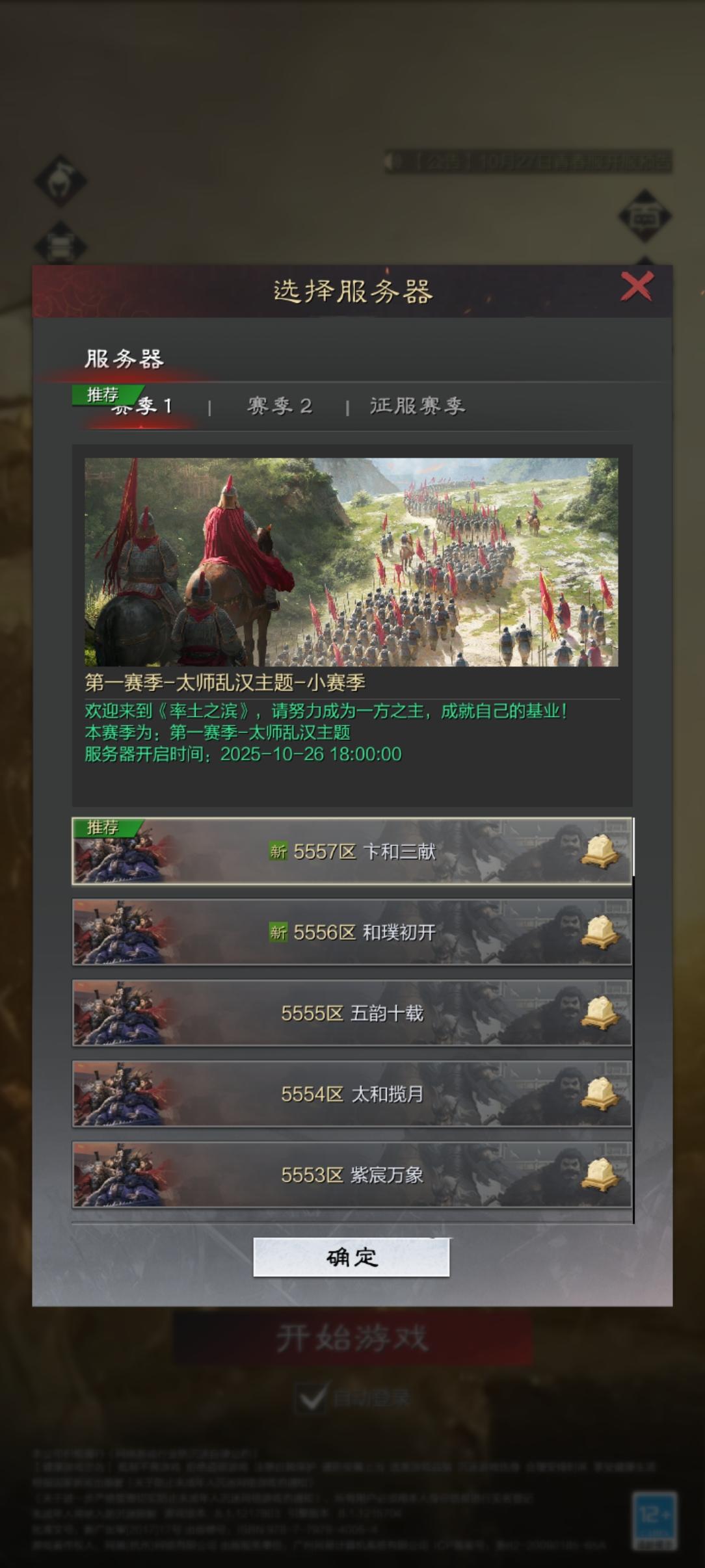Viewport: 705px width, 1568px height.
Task: Click the jade seal icon on 5553区
Action: click(600, 1175)
